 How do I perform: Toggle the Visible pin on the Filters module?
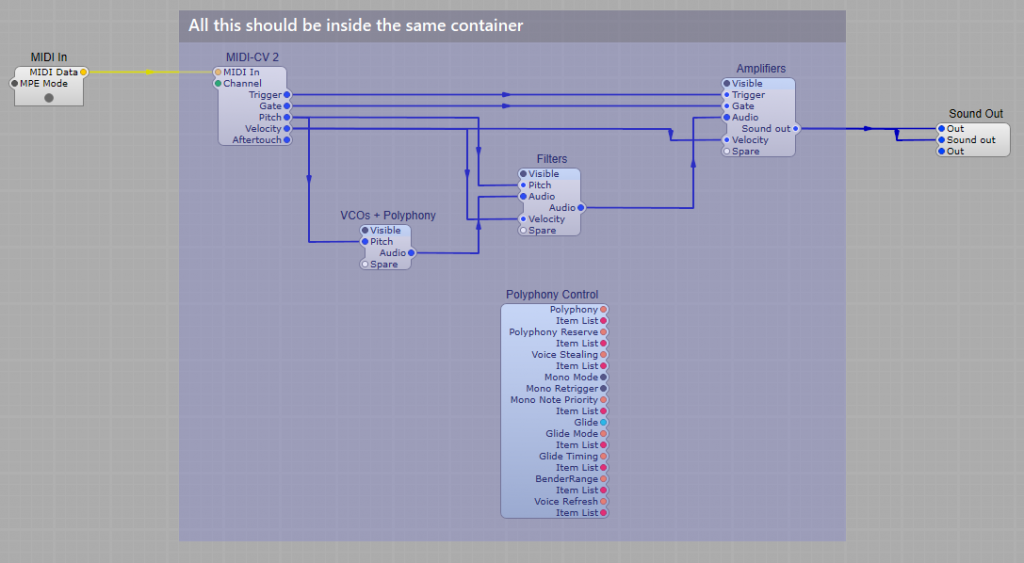[x=523, y=174]
